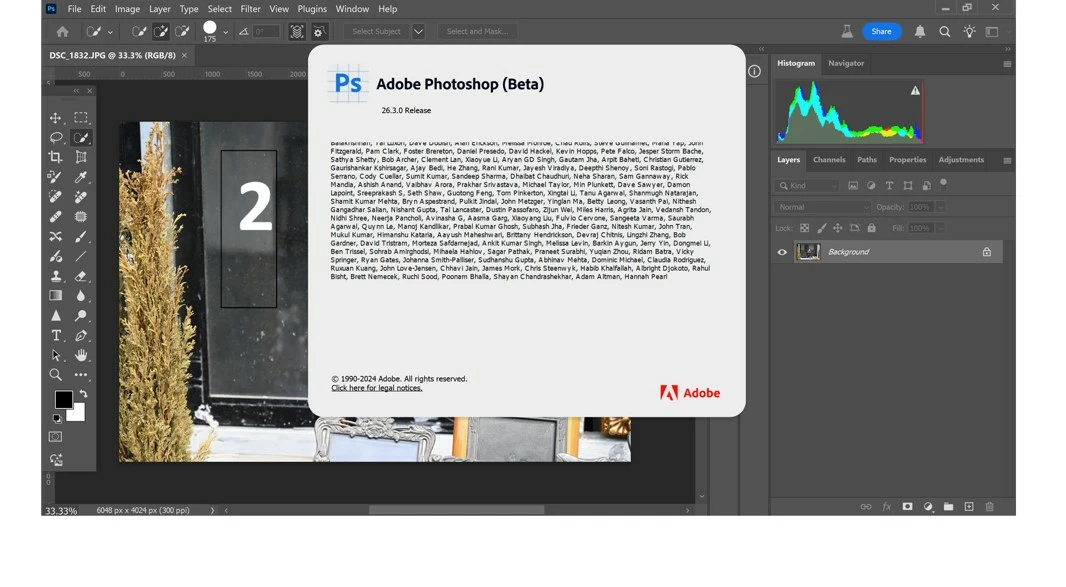The width and height of the screenshot is (1066, 587).
Task: Switch to the Navigator tab
Action: pyautogui.click(x=846, y=63)
